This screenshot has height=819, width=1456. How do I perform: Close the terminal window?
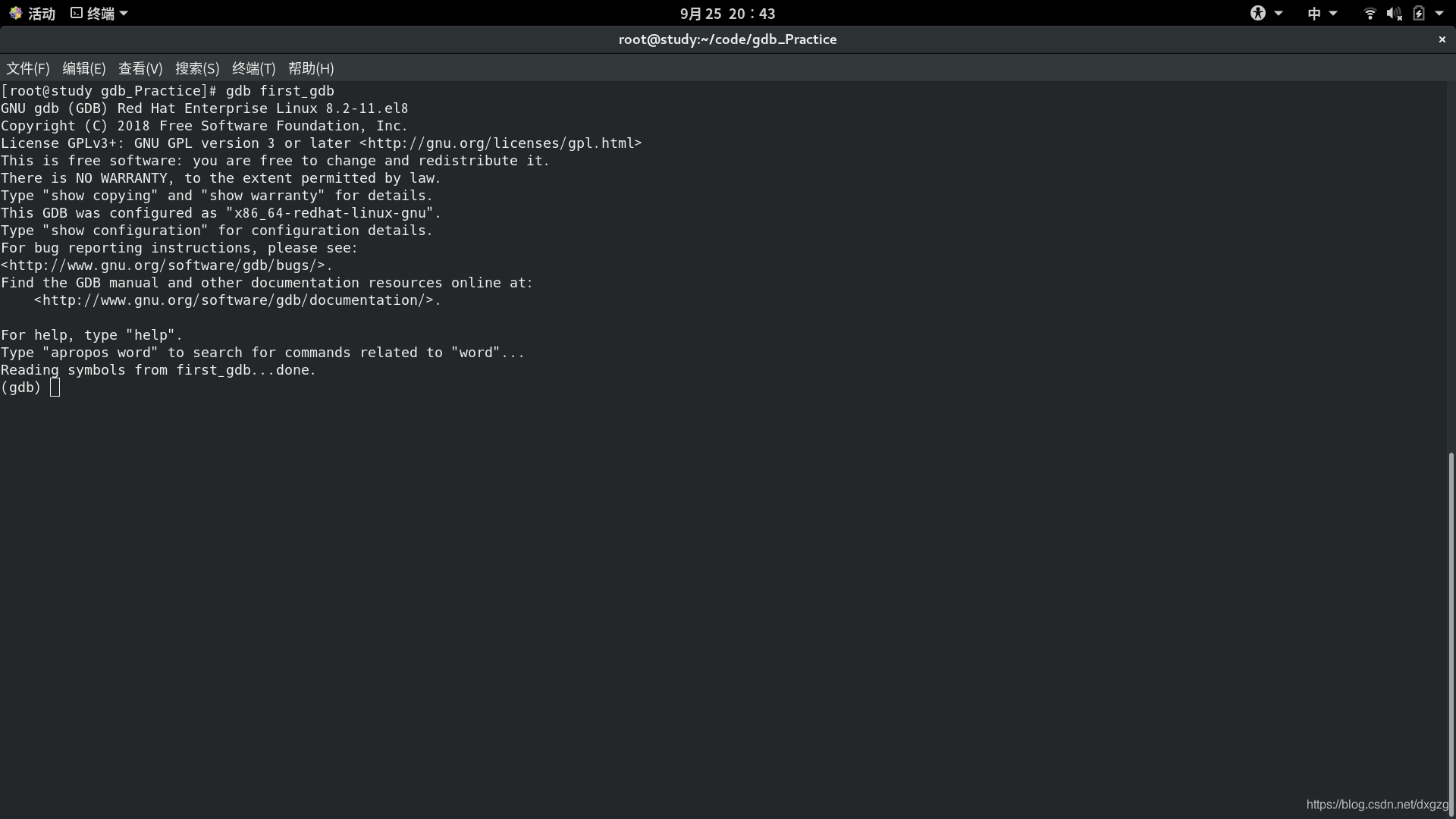pyautogui.click(x=1442, y=39)
